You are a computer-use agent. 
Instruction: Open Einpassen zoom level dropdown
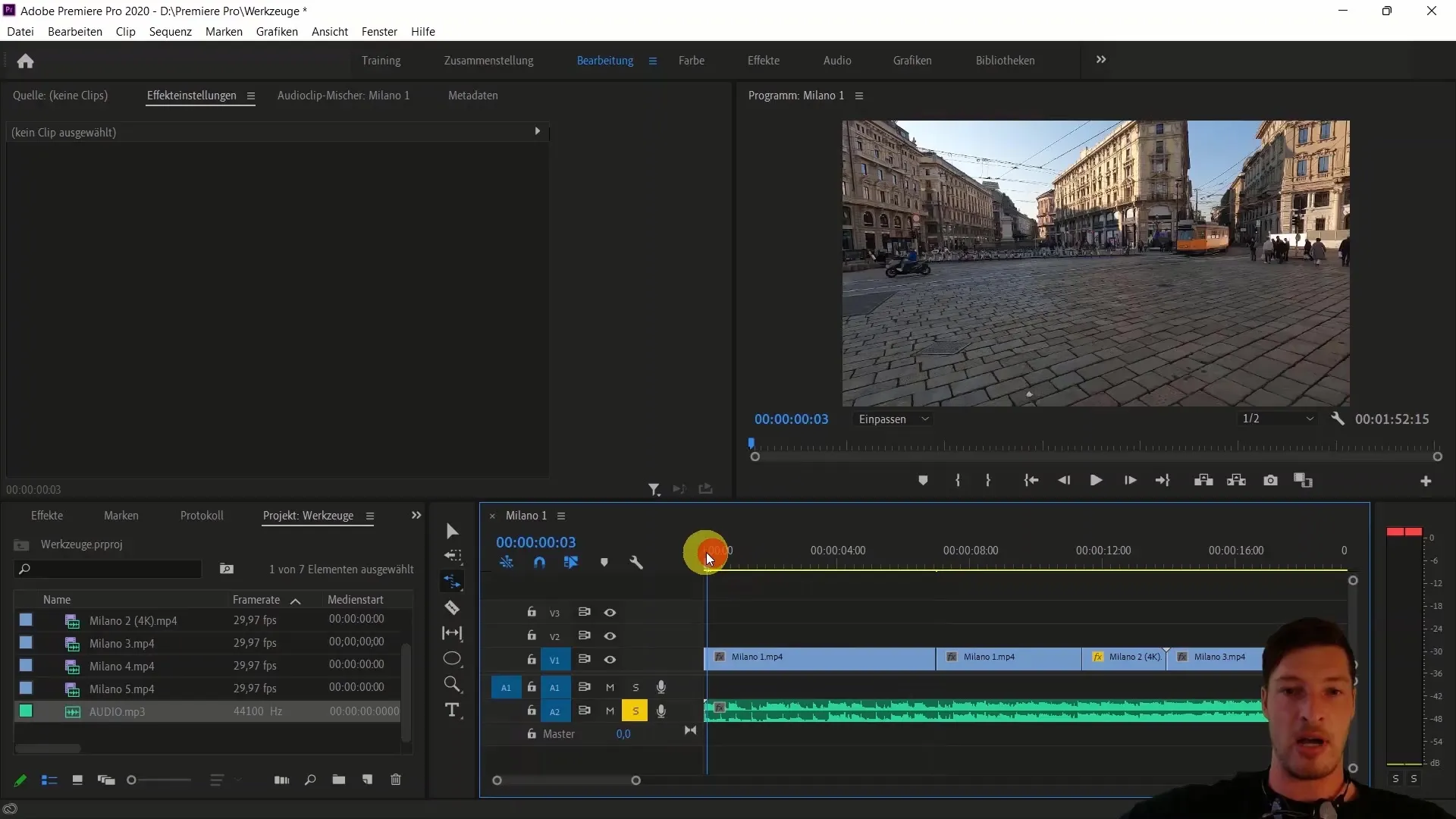[893, 419]
